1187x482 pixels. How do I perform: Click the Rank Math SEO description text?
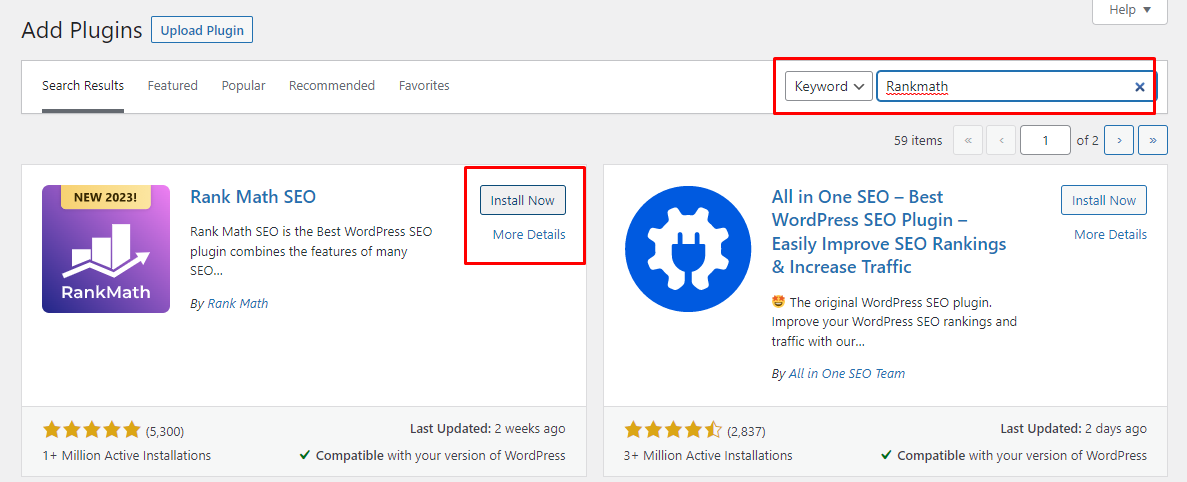pyautogui.click(x=311, y=250)
